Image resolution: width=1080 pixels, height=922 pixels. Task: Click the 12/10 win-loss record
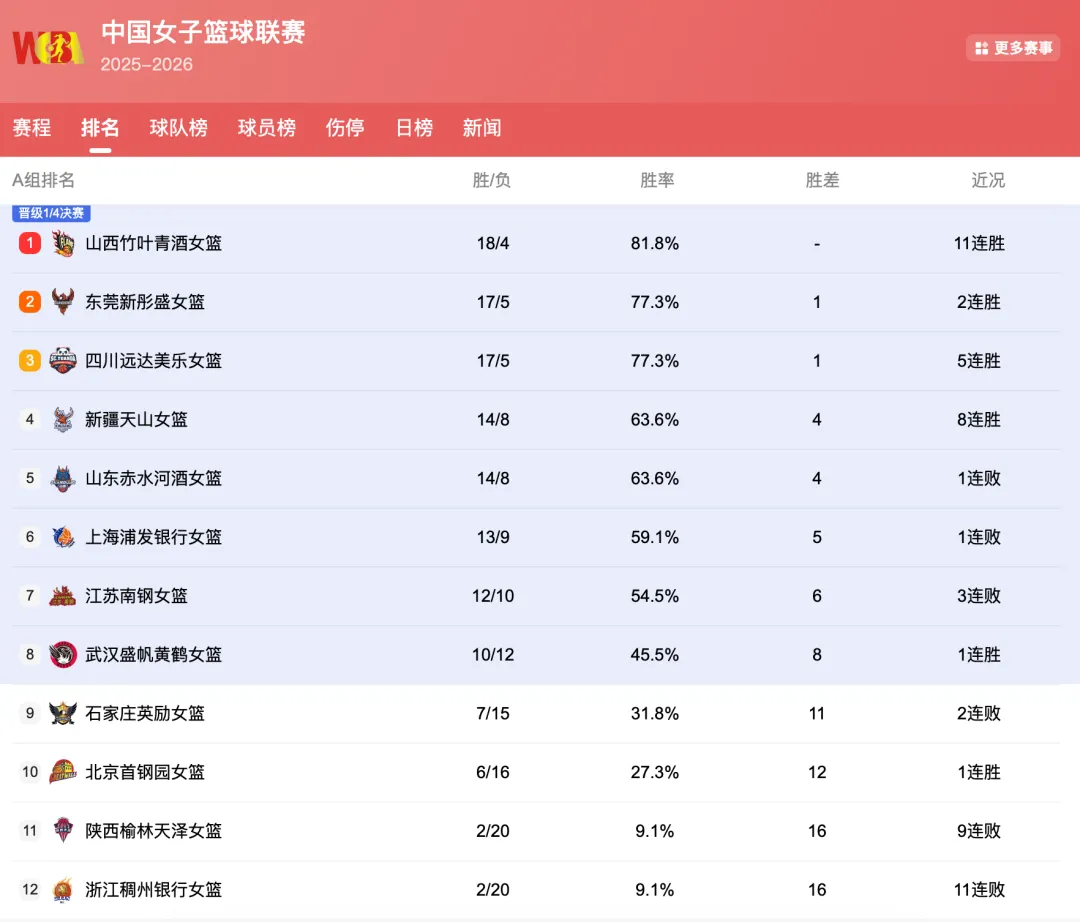[493, 596]
